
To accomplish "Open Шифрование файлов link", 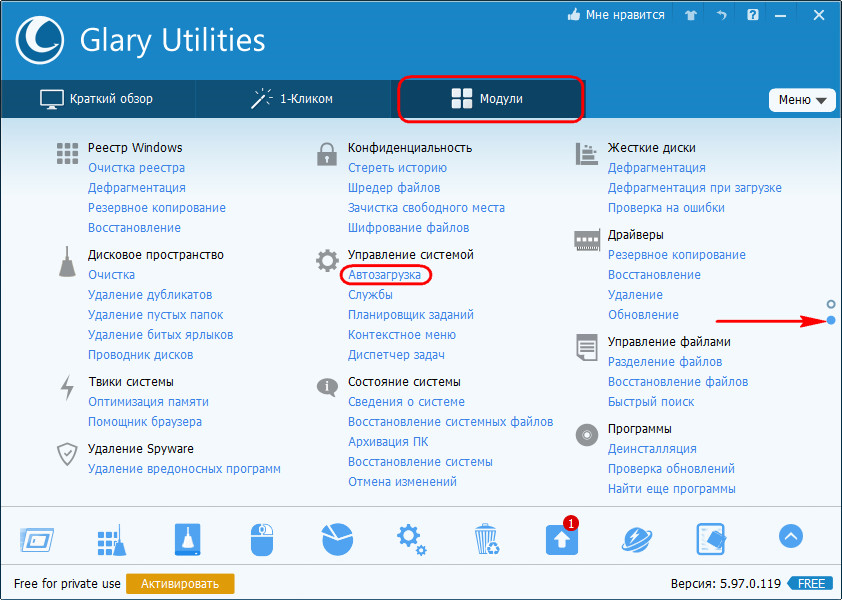I will pos(408,228).
